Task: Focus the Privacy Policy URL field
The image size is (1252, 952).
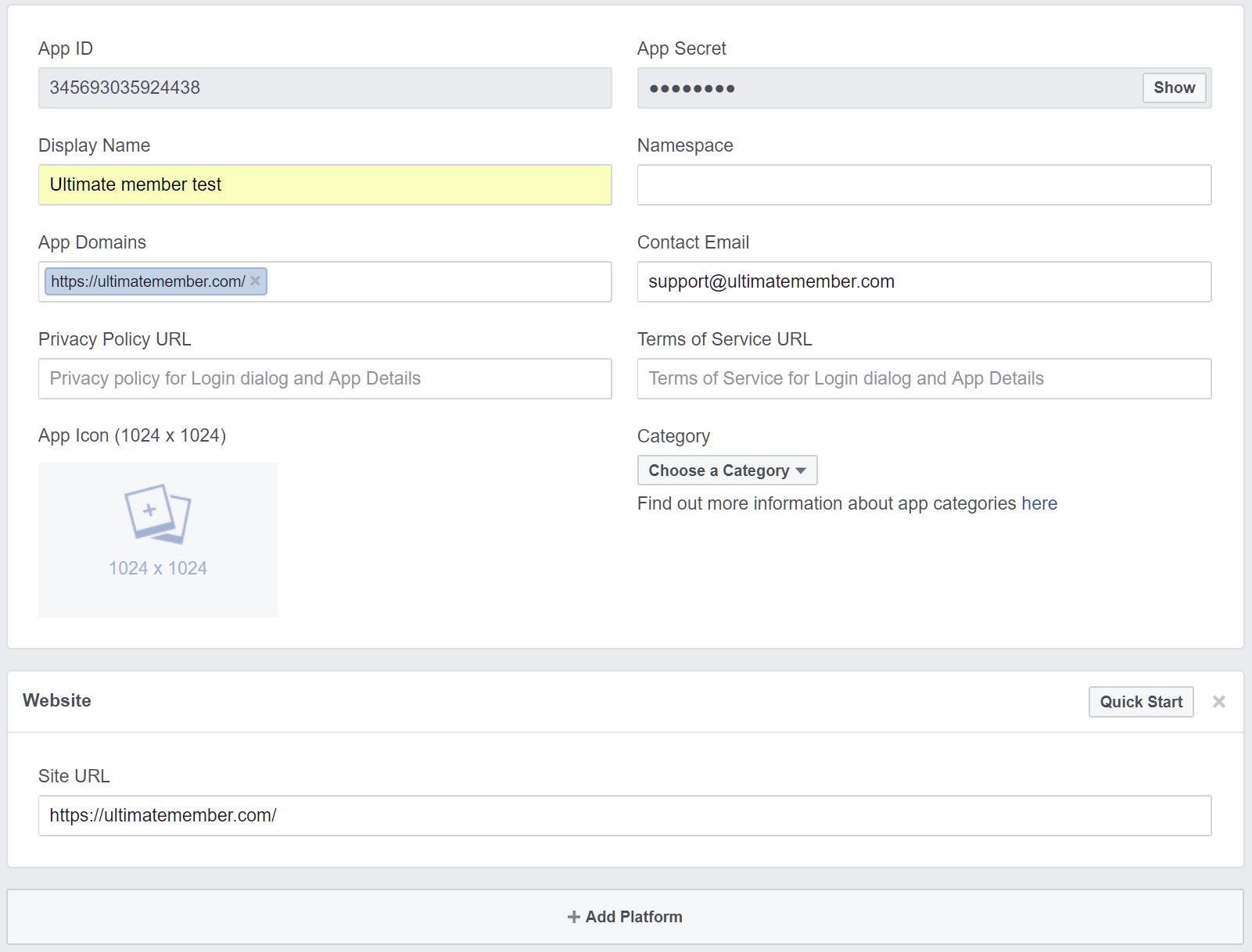Action: click(324, 378)
